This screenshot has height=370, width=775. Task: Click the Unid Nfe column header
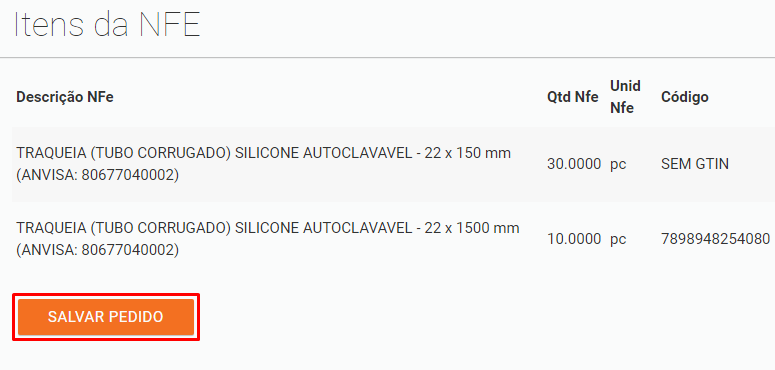625,97
